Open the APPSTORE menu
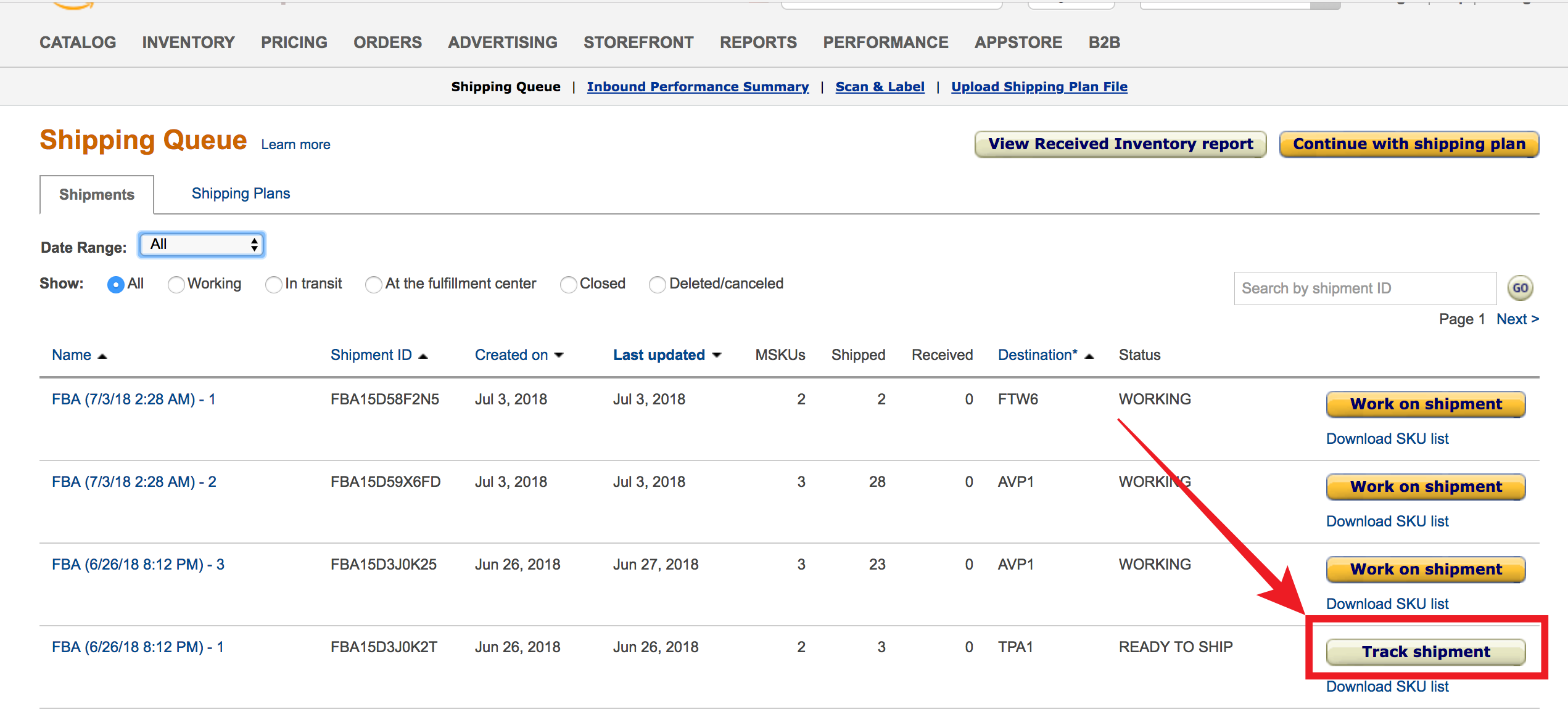 (x=1018, y=43)
